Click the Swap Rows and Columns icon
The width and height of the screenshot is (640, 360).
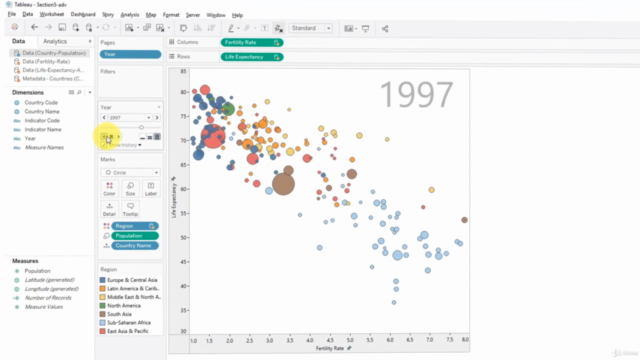[184, 28]
